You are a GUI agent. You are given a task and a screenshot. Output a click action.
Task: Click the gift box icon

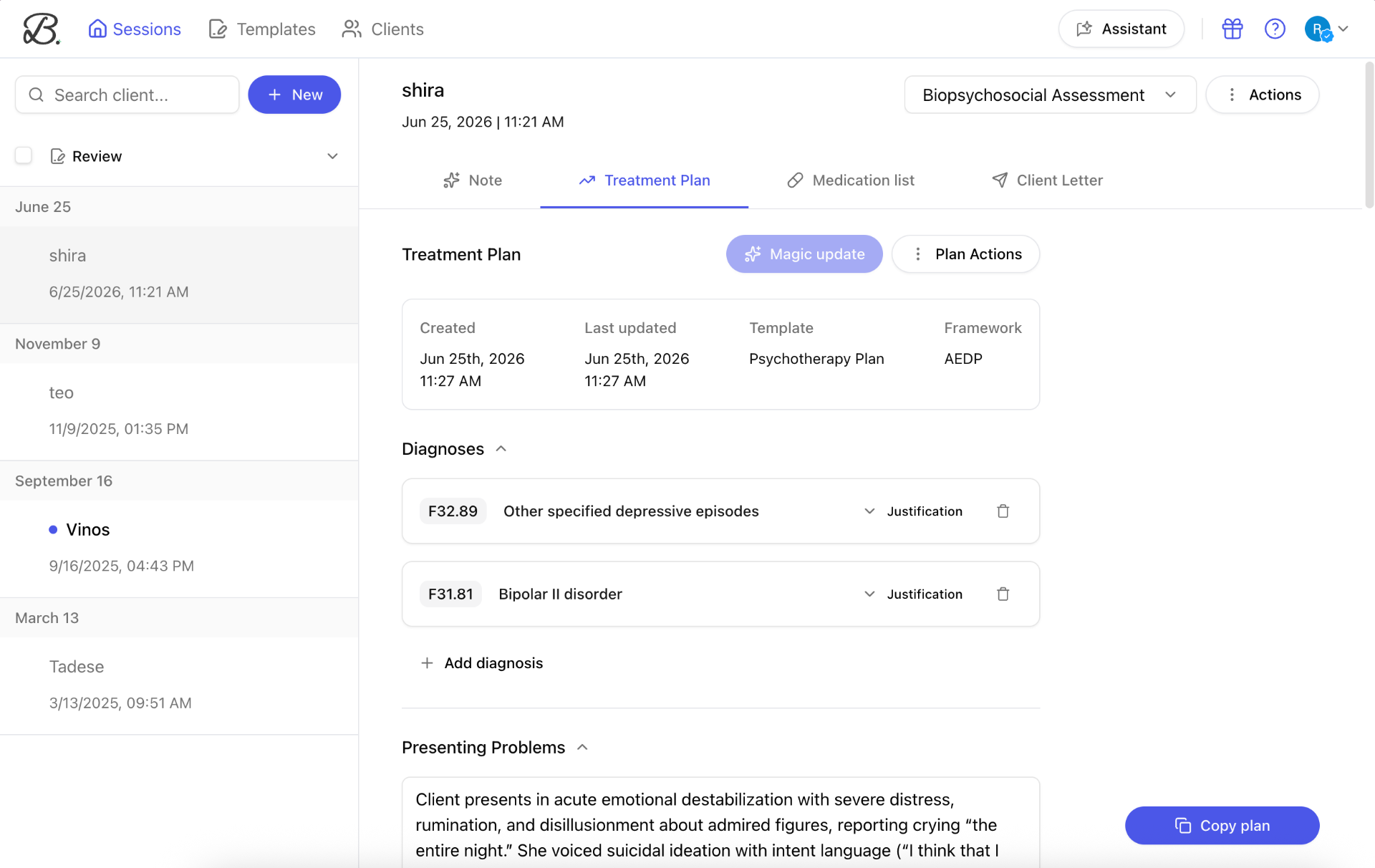pos(1232,29)
